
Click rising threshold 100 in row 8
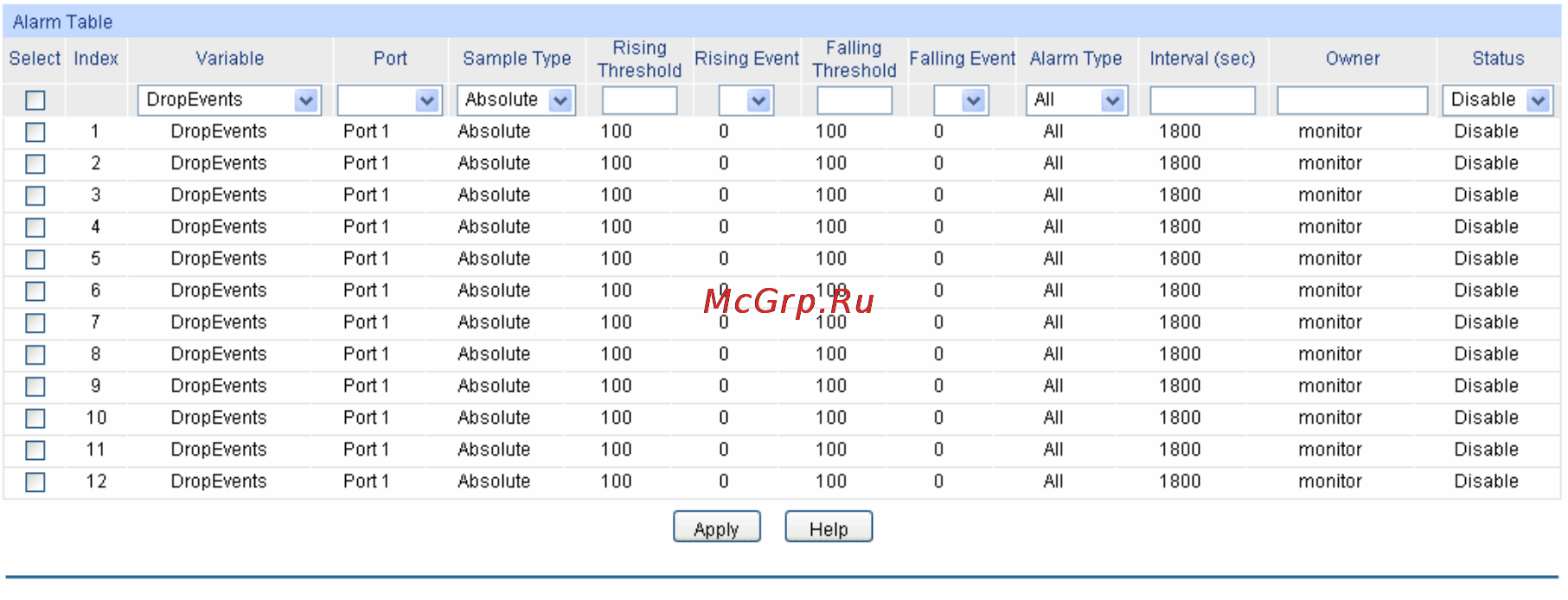point(617,354)
